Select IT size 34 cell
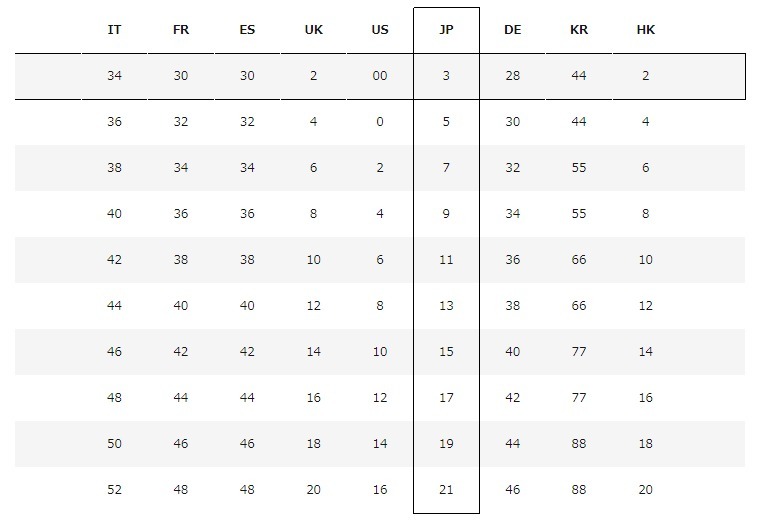 114,76
